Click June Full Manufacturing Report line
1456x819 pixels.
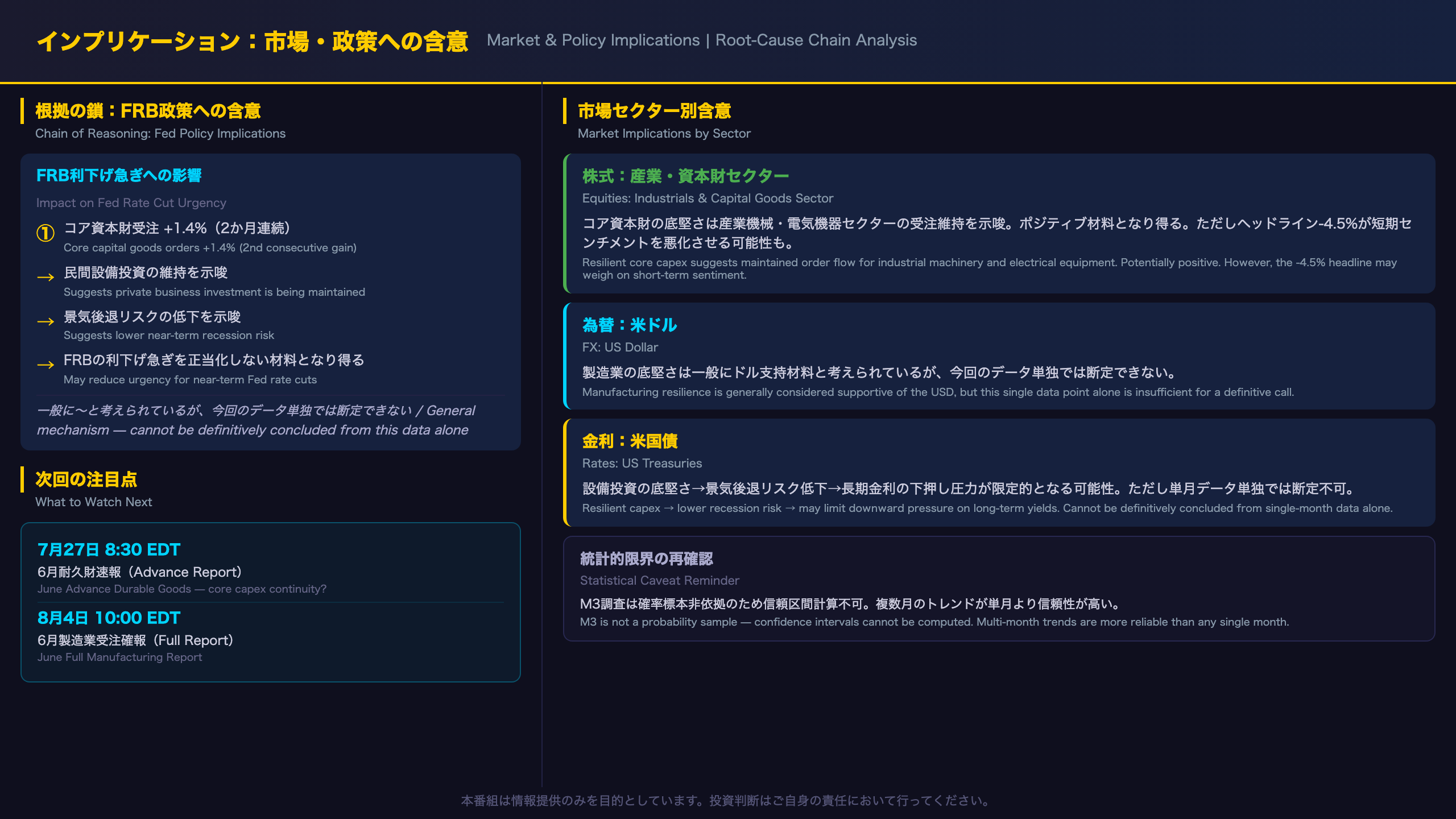click(119, 657)
